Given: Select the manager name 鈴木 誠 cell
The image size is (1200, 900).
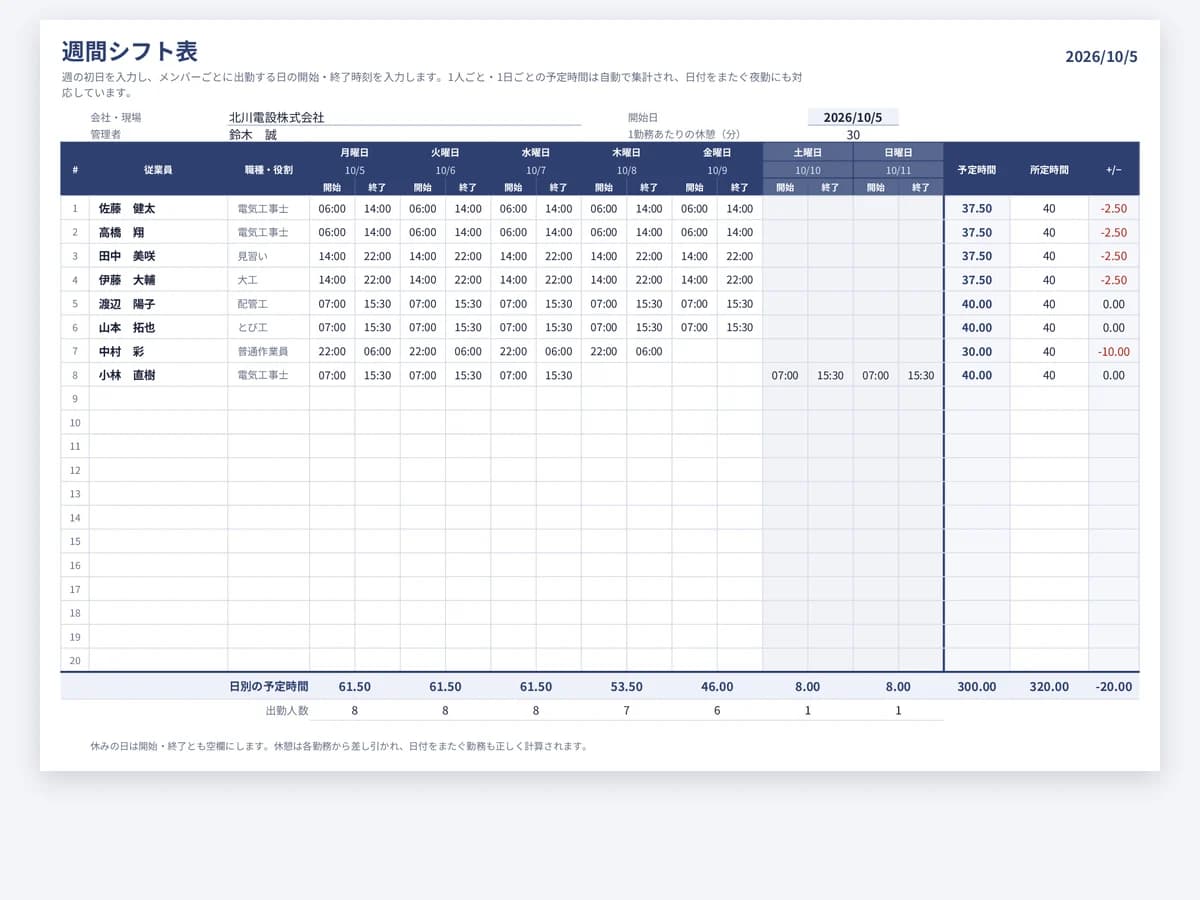Looking at the screenshot, I should coord(404,134).
